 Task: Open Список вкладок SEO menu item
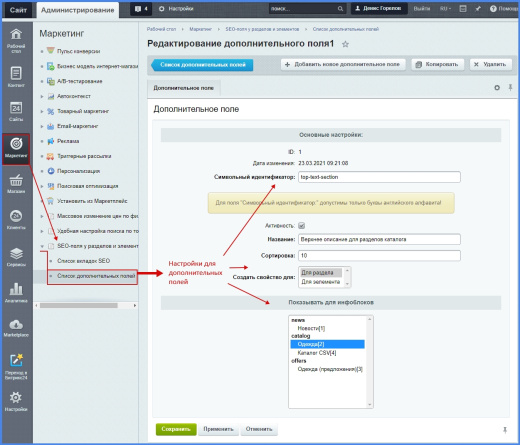click(x=83, y=261)
